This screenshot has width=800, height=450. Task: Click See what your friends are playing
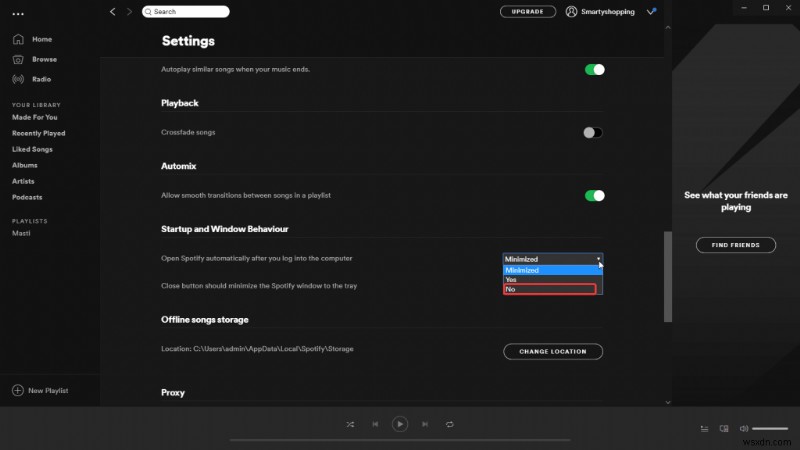[736, 201]
